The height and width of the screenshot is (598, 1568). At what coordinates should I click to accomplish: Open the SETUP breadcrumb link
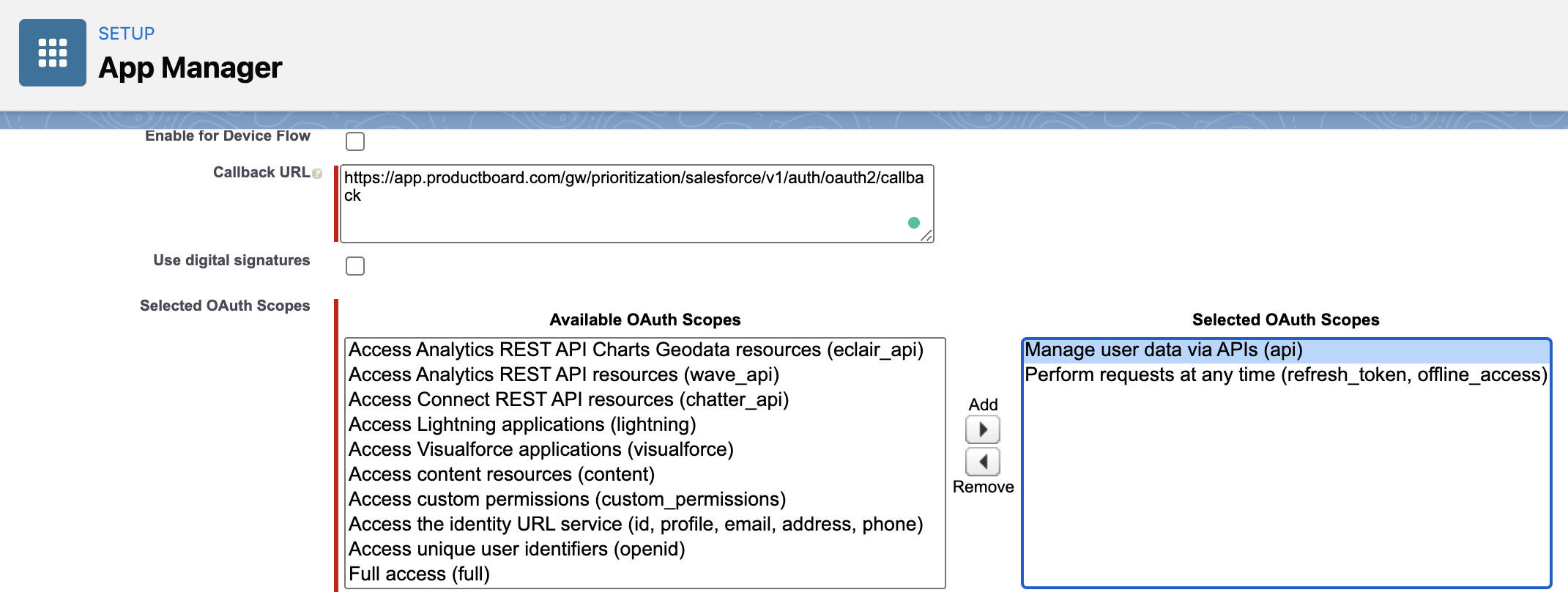126,34
